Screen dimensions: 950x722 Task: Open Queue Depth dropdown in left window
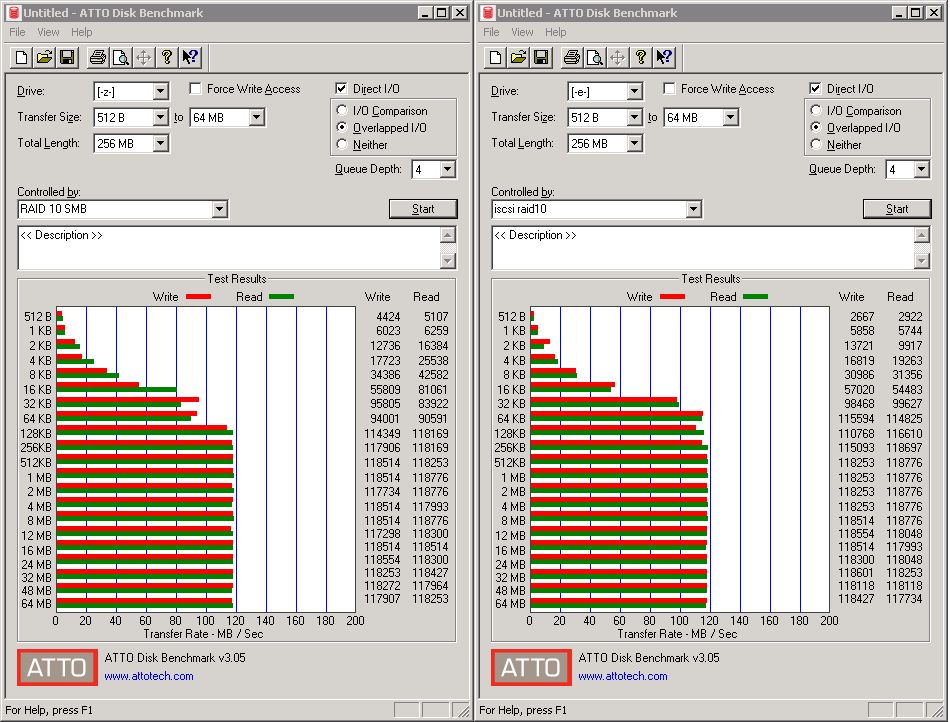click(x=447, y=170)
